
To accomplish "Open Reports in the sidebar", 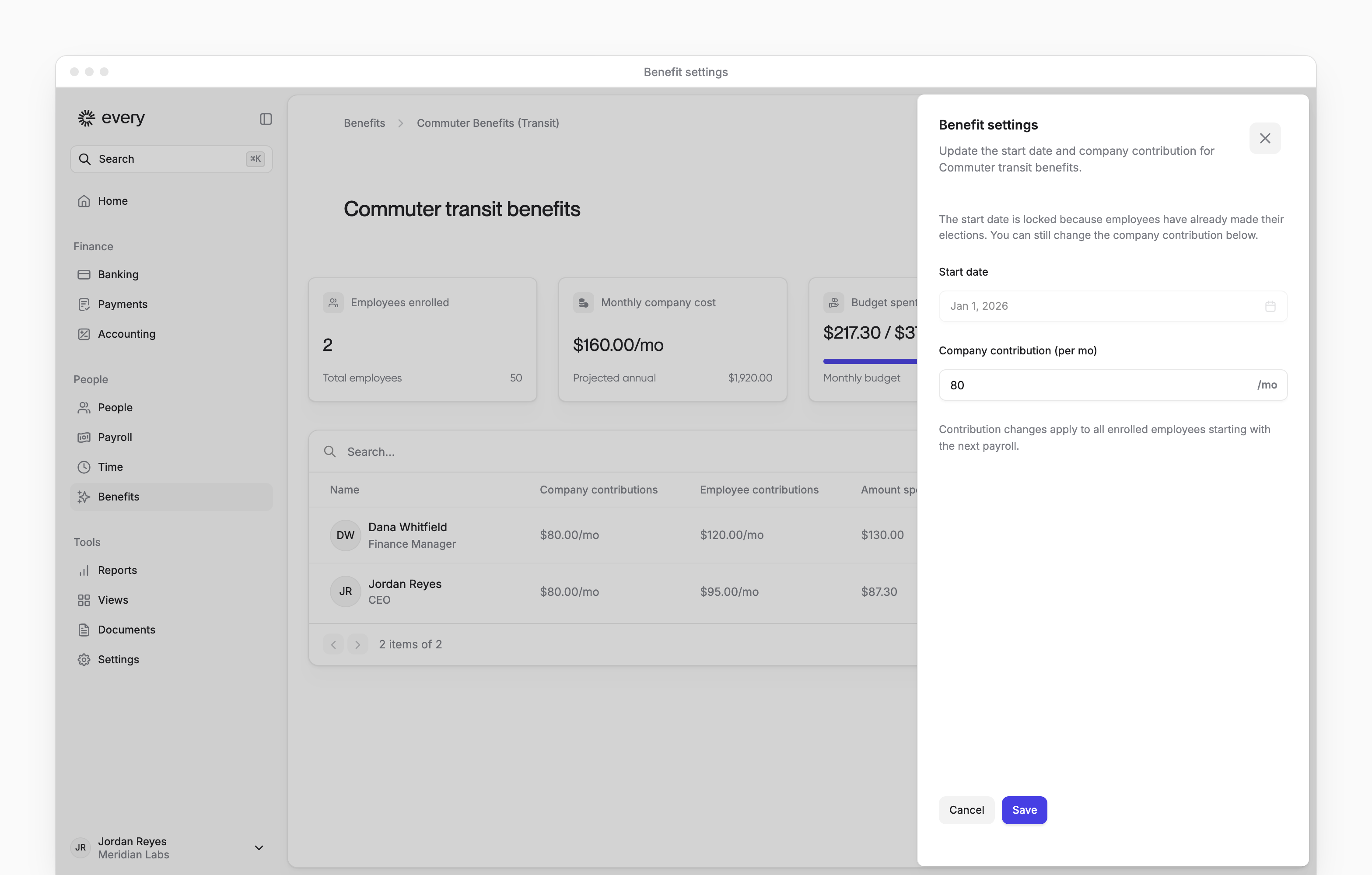I will [x=171, y=570].
